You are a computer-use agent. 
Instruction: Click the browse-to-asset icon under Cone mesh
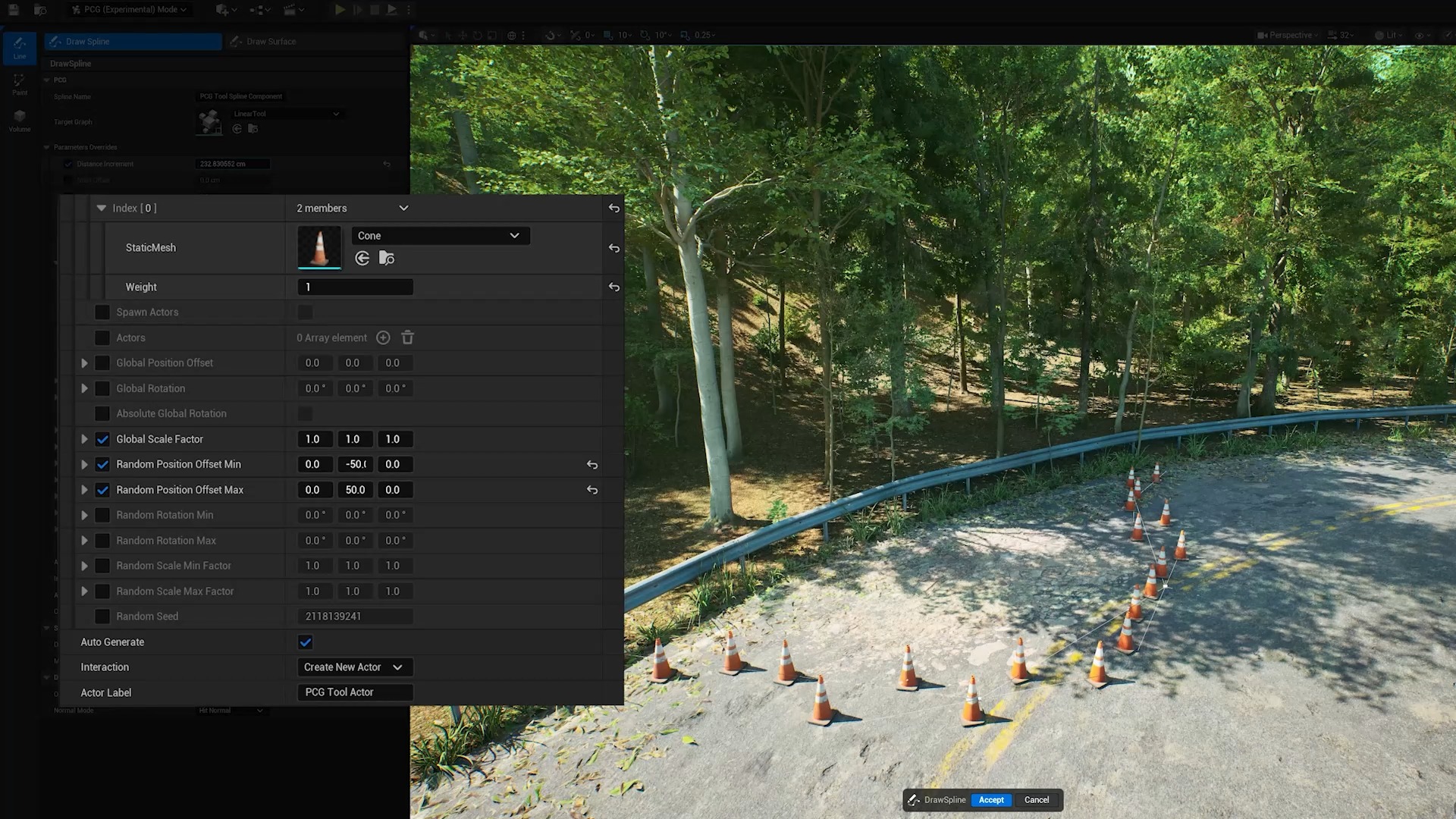tap(387, 258)
